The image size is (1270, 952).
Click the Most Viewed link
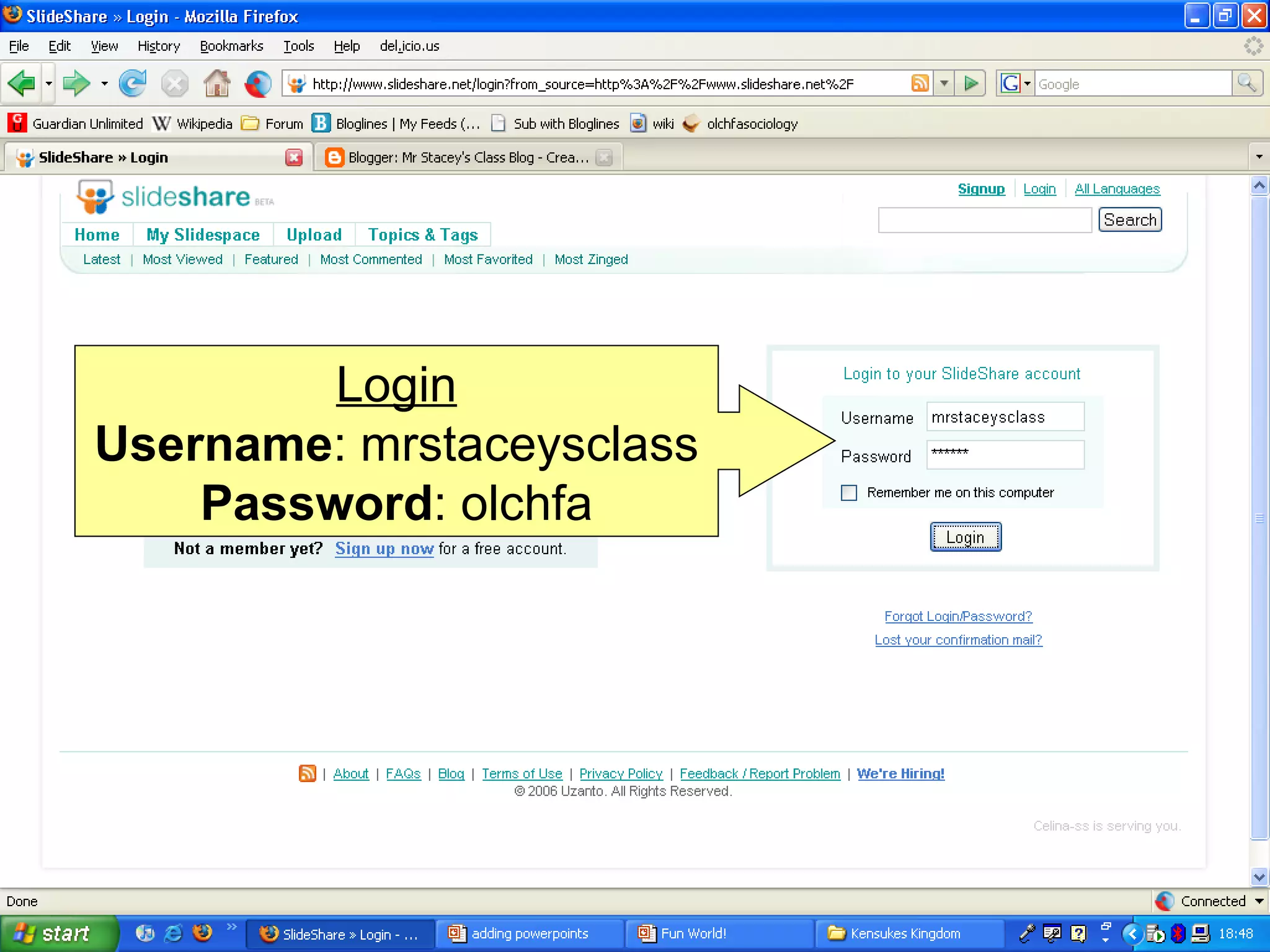(x=182, y=259)
